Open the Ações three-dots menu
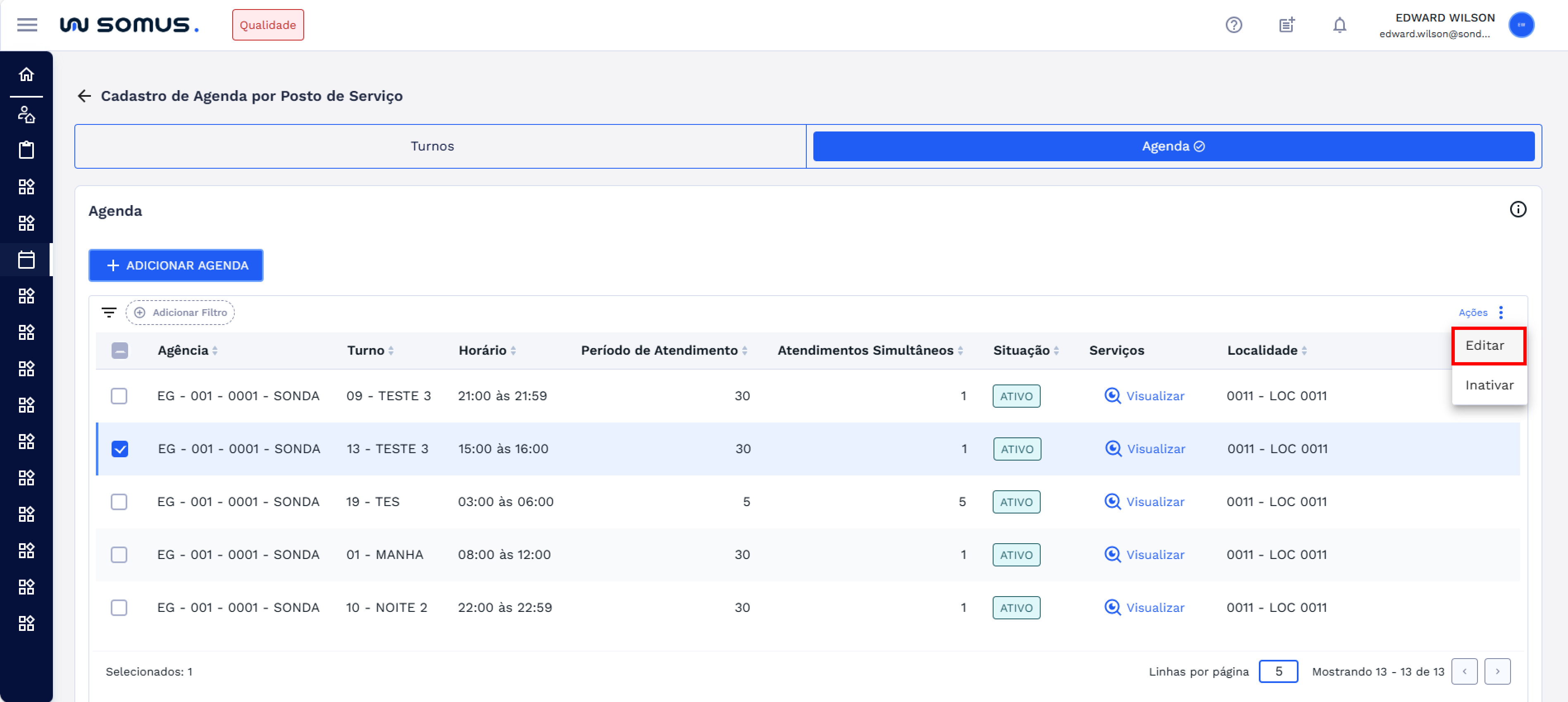The image size is (1568, 702). pyautogui.click(x=1501, y=312)
